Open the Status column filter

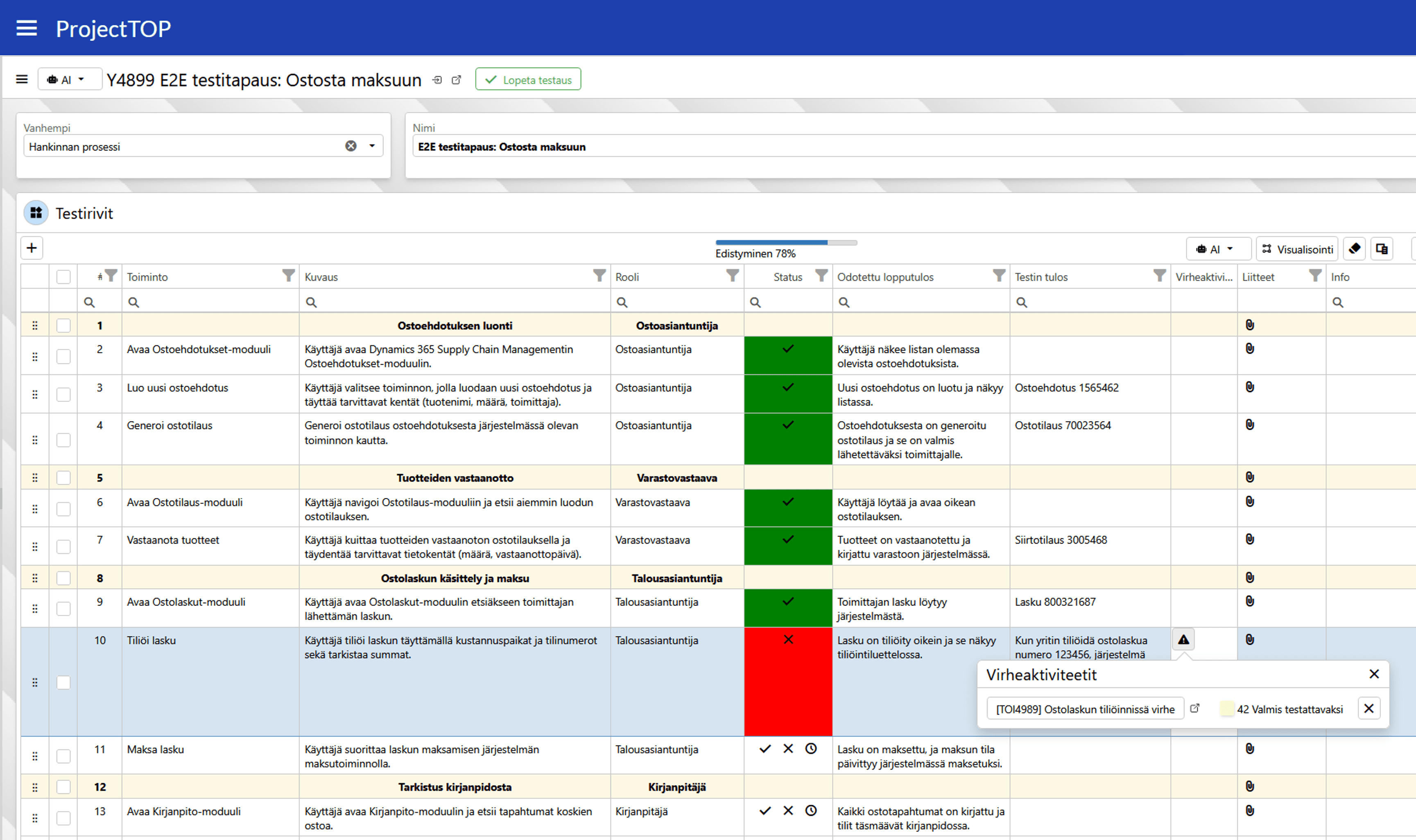[821, 275]
